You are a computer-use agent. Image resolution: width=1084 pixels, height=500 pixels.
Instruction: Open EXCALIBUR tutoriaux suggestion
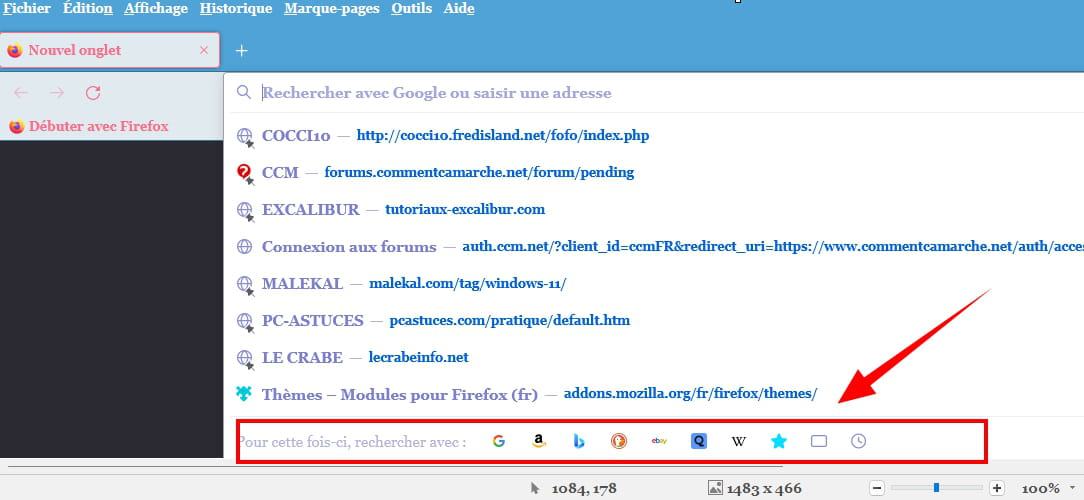click(x=654, y=210)
